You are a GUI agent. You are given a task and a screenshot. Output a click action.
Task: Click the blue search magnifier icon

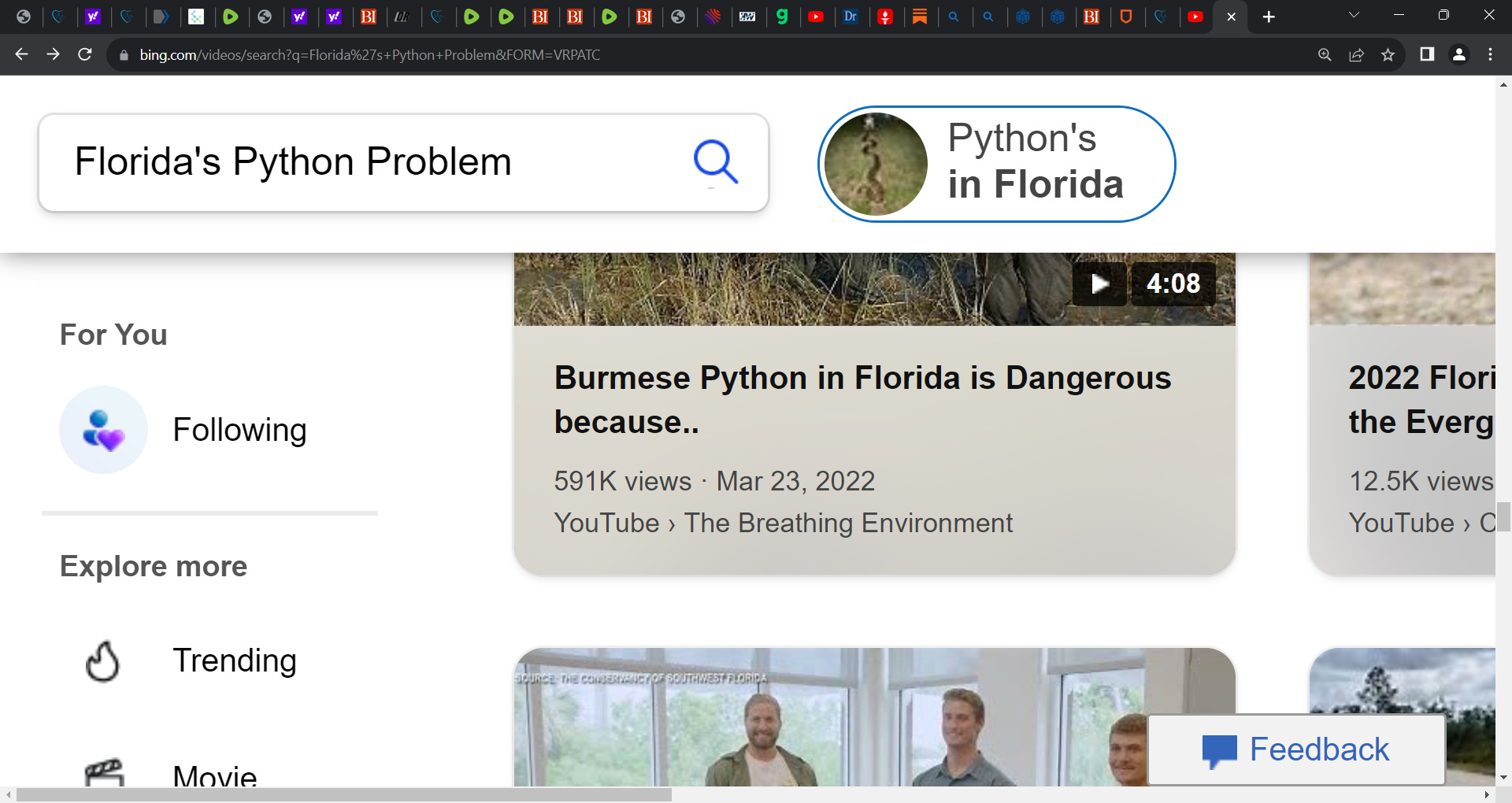(715, 162)
